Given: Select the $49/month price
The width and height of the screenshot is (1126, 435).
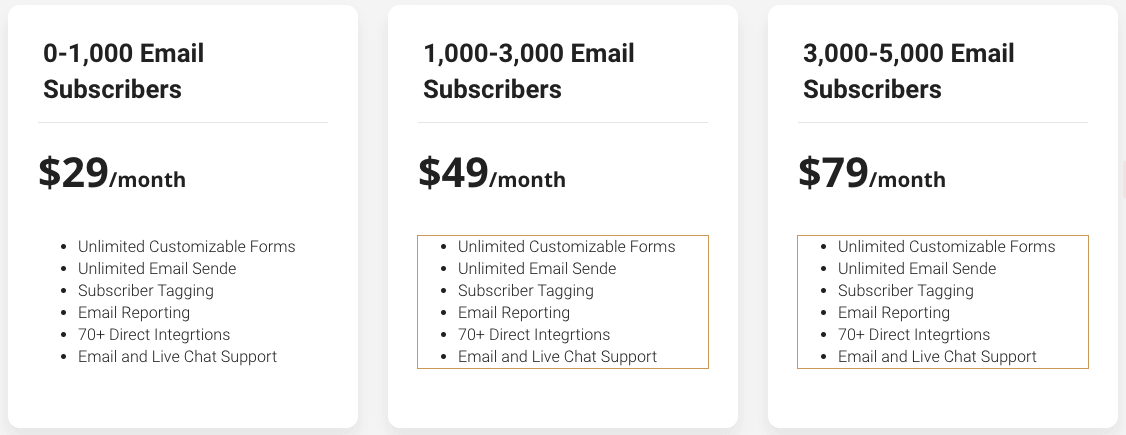Looking at the screenshot, I should 492,173.
